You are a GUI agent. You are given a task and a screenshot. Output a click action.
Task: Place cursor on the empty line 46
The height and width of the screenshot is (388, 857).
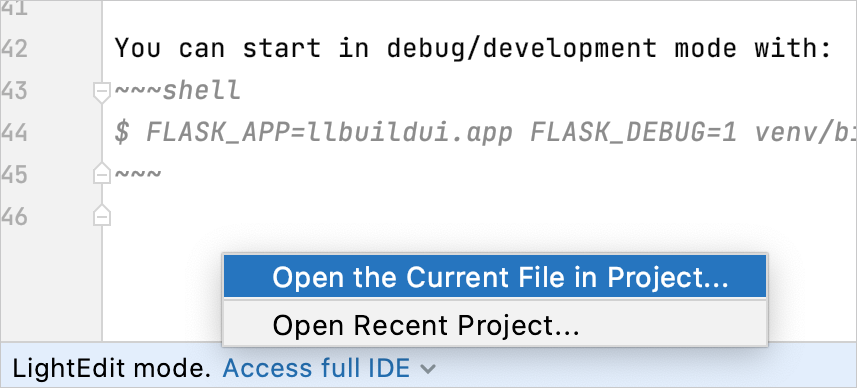tap(437, 217)
